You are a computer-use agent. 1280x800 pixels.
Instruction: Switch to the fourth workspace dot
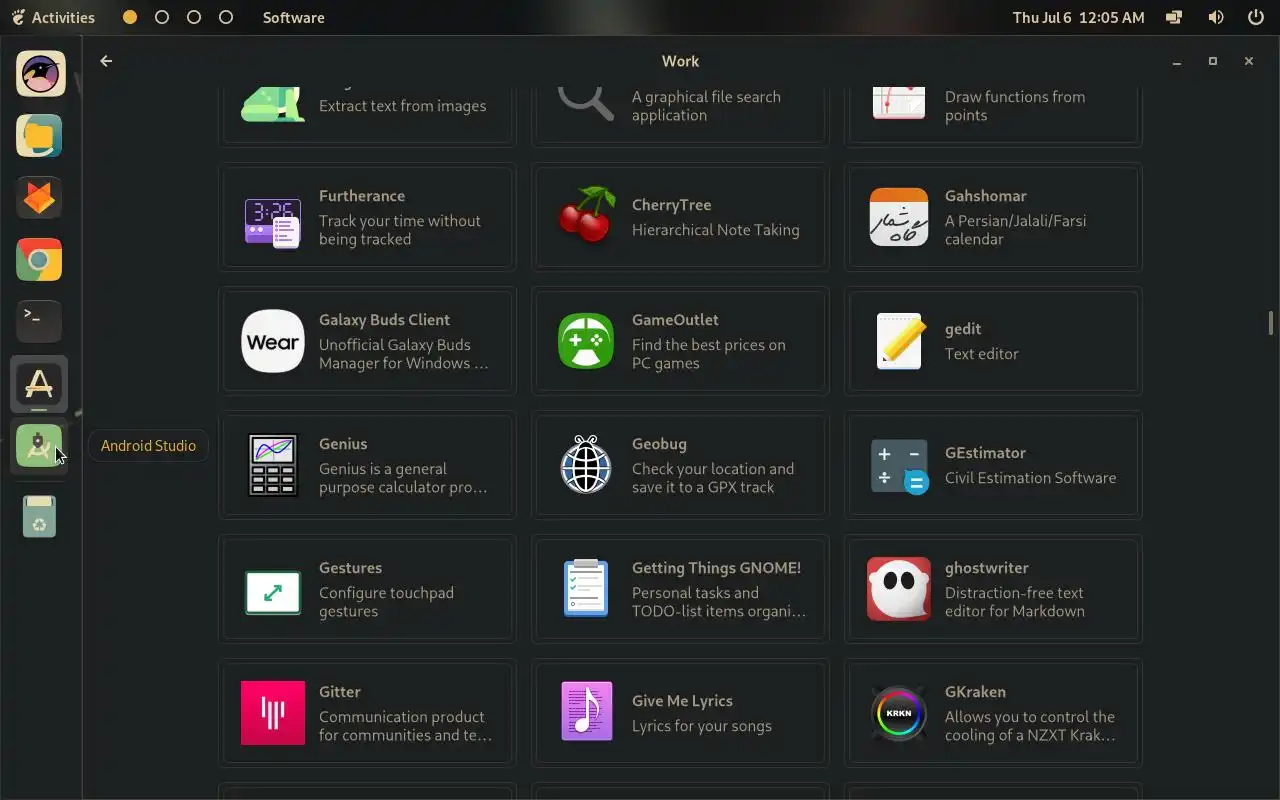[x=226, y=17]
